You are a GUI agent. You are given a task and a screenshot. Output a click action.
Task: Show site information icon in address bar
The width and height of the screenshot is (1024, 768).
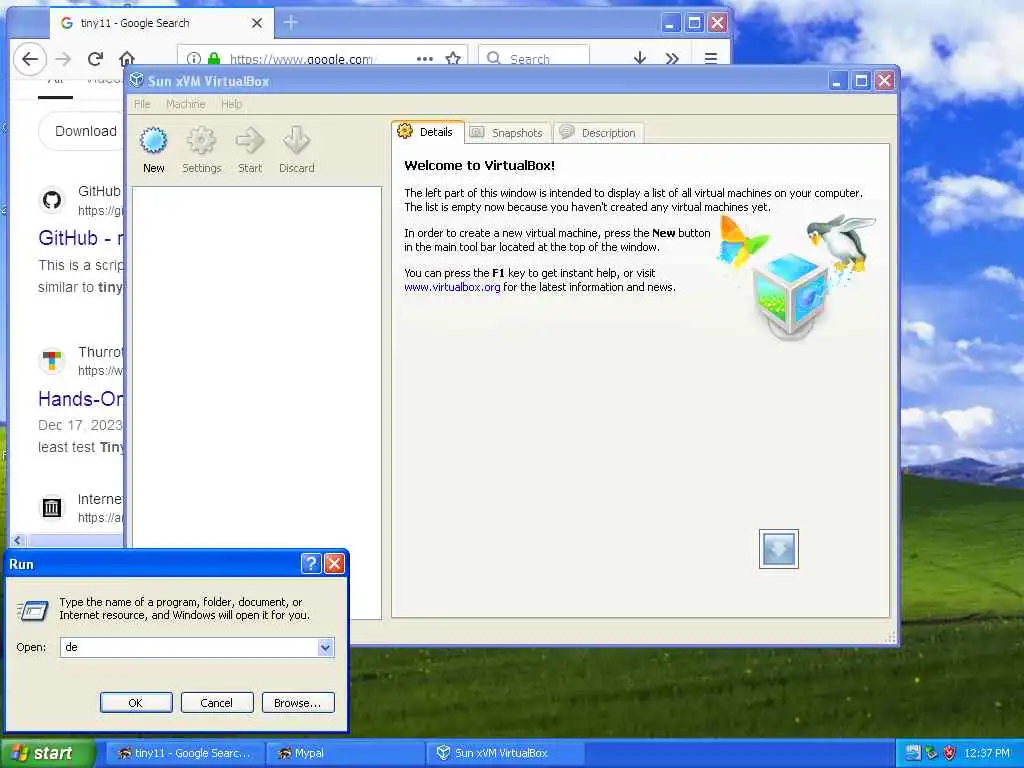tap(194, 59)
